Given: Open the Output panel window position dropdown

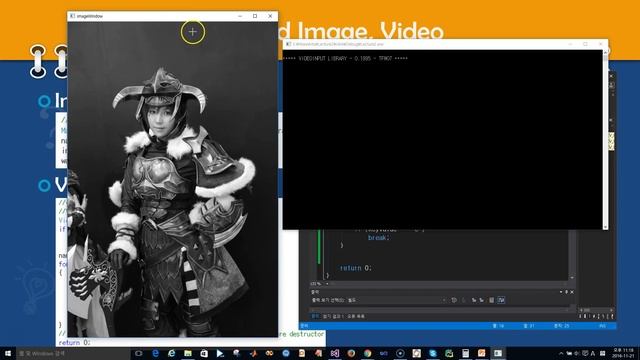Looking at the screenshot, I should point(561,292).
